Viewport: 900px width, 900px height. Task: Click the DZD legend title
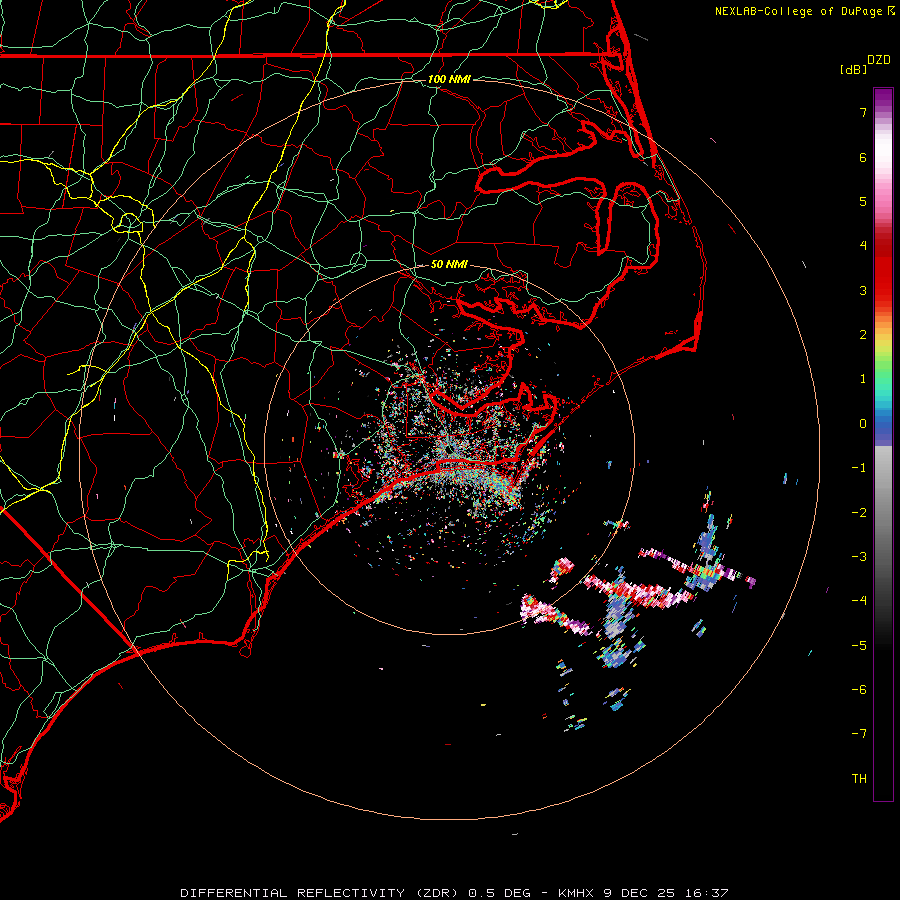coord(879,60)
